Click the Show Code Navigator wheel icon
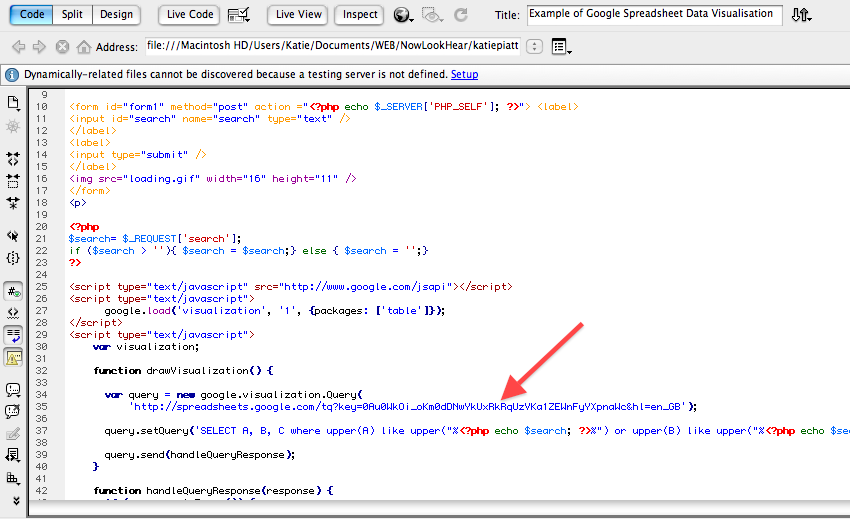Screen dimensions: 850x519 [13, 127]
